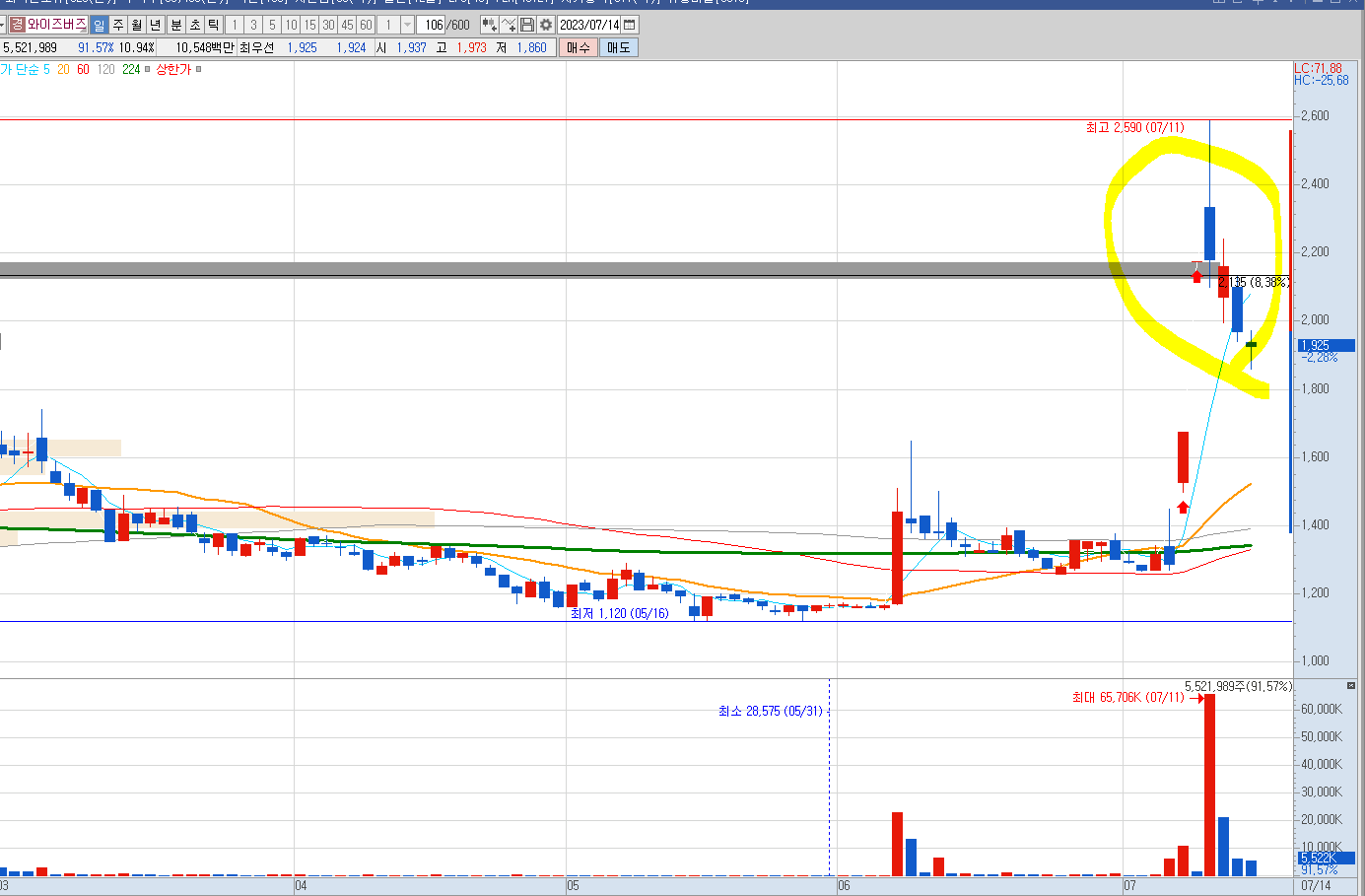This screenshot has height=896, width=1365.
Task: Click the 5,522K volume axis tag
Action: pos(1326,858)
